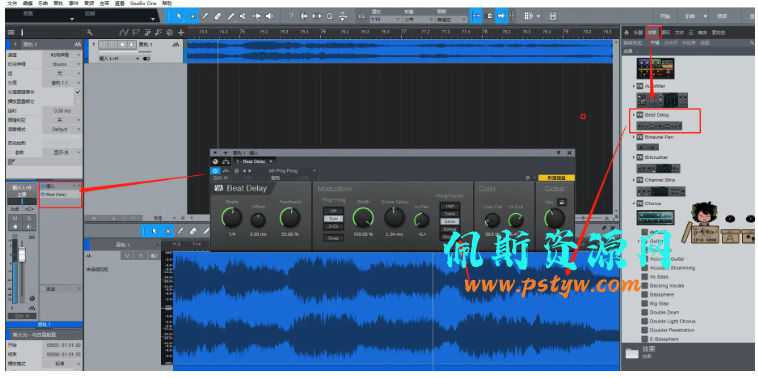The width and height of the screenshot is (758, 378).
Task: Open the track list hamburger icon
Action: (12, 32)
